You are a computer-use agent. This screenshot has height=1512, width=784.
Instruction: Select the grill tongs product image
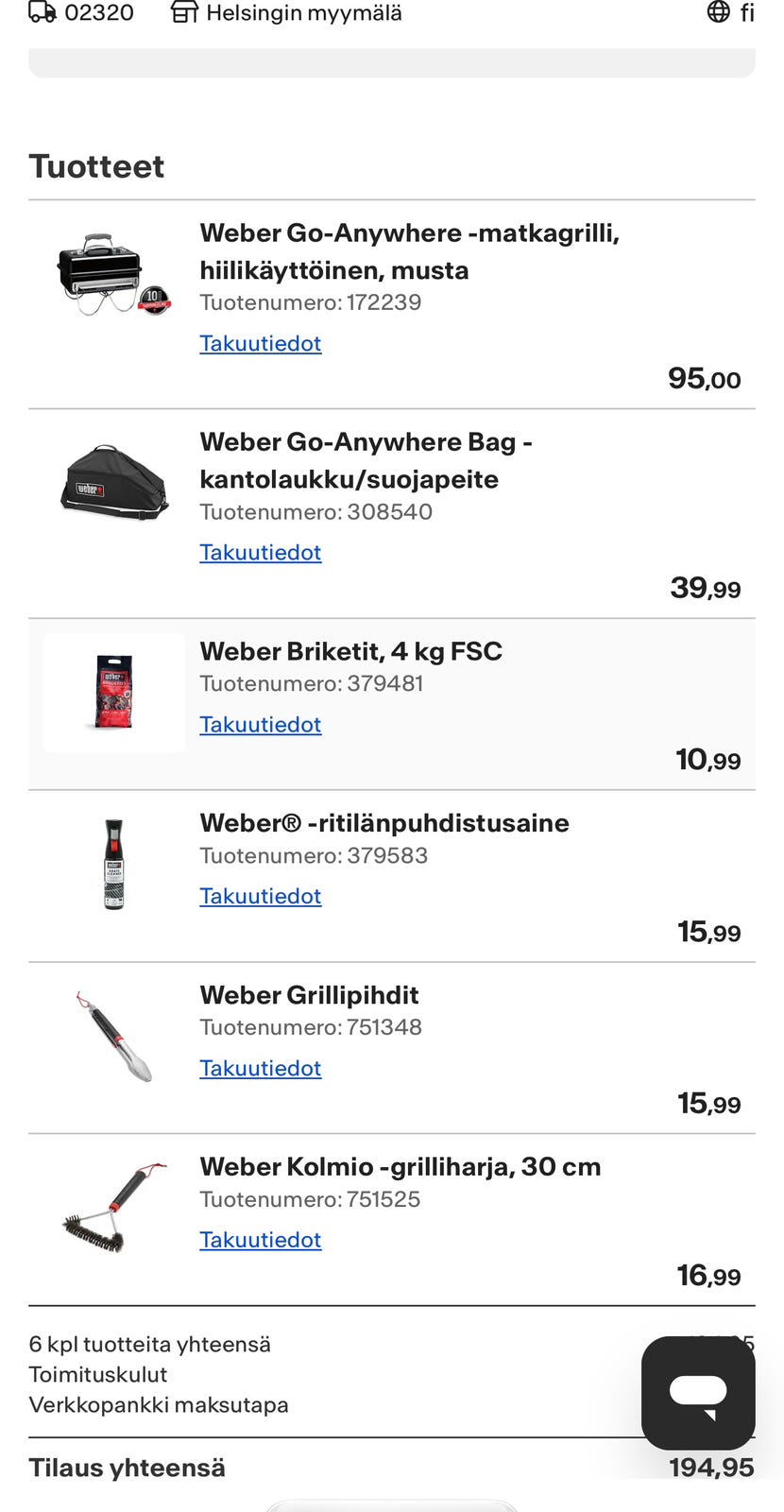114,1037
